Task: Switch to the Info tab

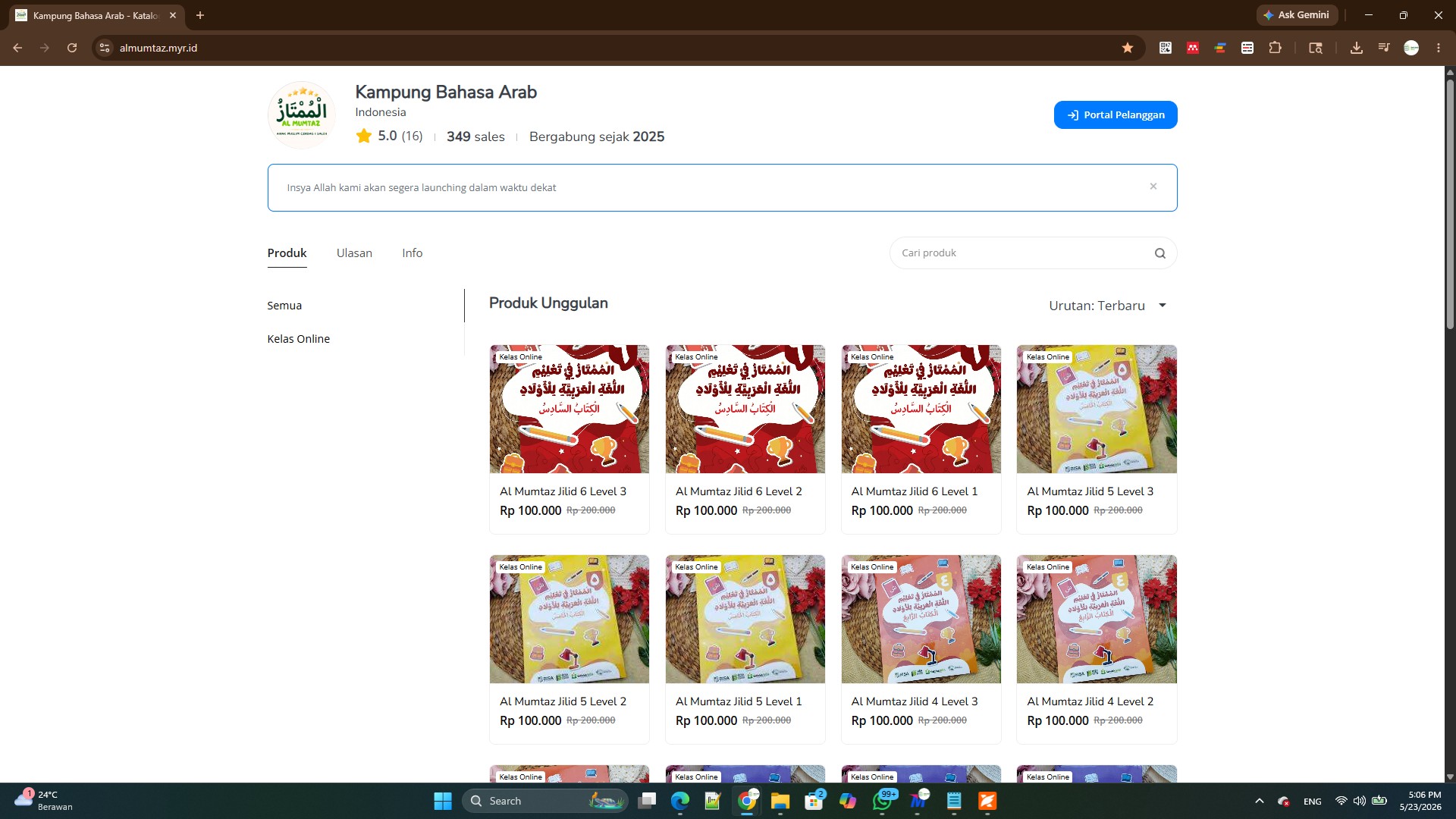Action: coord(413,253)
